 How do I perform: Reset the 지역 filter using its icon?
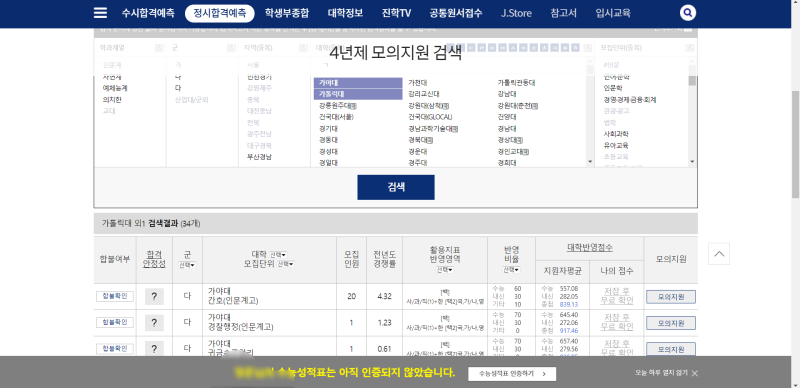[x=304, y=48]
